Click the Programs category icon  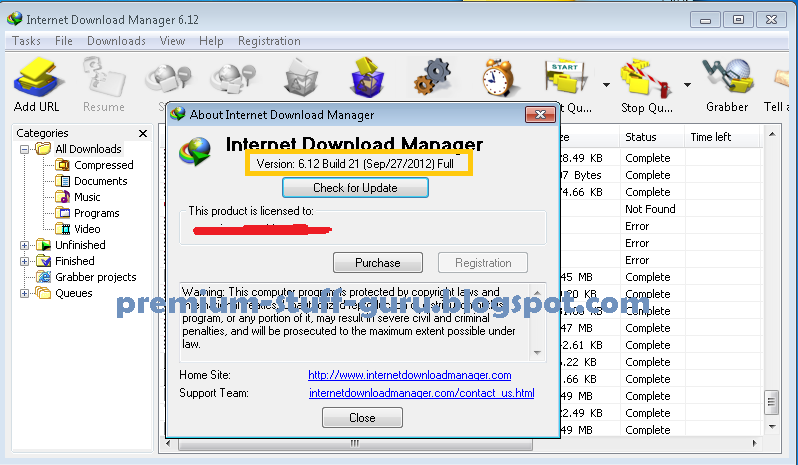click(63, 212)
